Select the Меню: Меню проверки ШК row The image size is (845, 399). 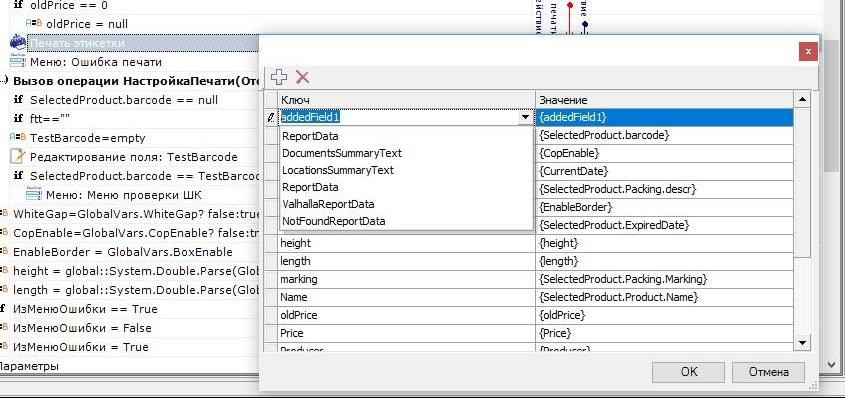(124, 195)
